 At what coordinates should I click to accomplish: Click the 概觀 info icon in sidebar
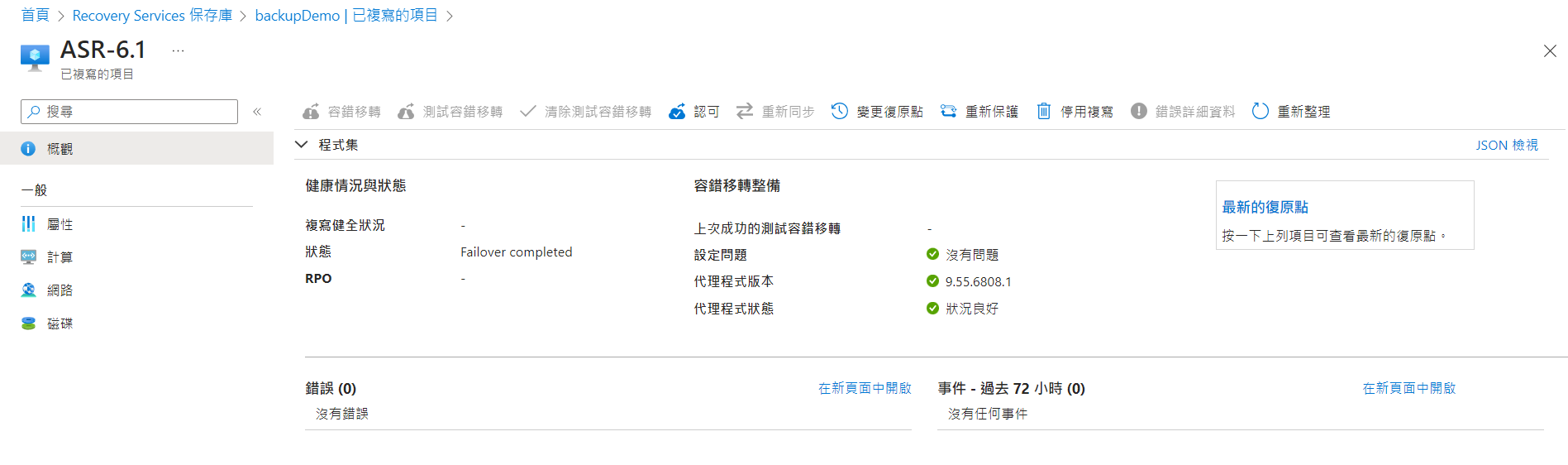[x=28, y=149]
